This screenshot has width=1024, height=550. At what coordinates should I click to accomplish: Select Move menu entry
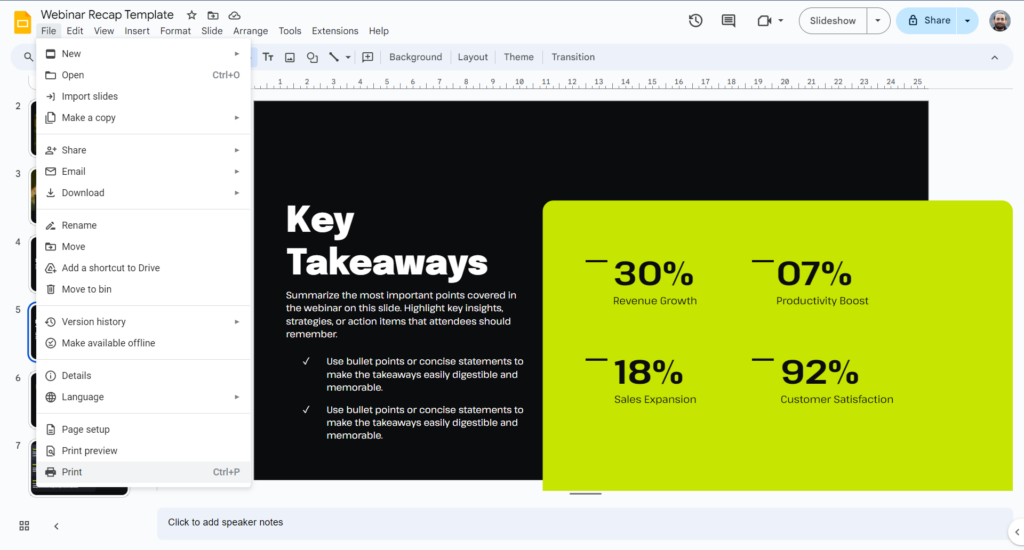tap(143, 246)
